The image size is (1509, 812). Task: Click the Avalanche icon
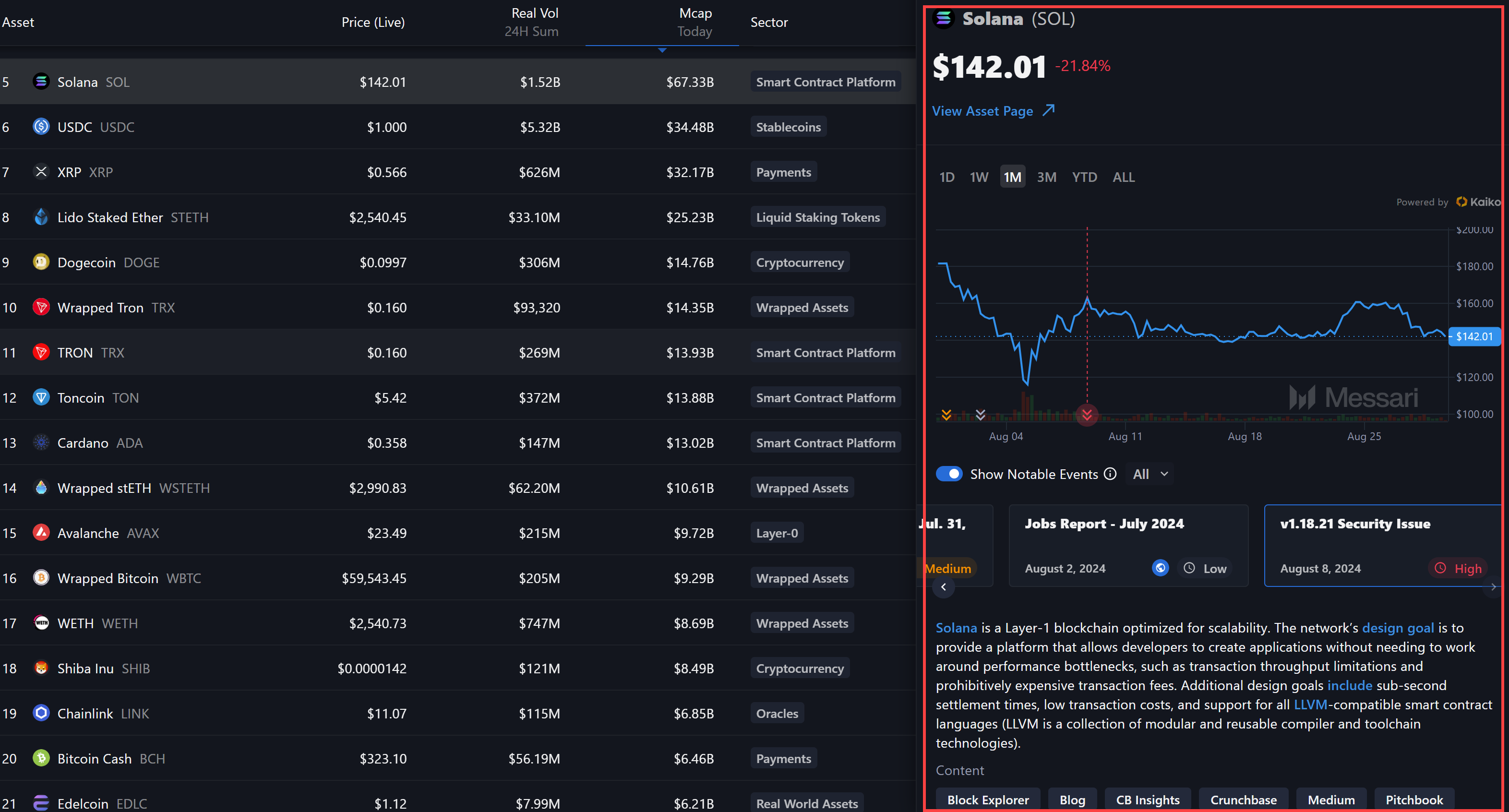pos(41,533)
